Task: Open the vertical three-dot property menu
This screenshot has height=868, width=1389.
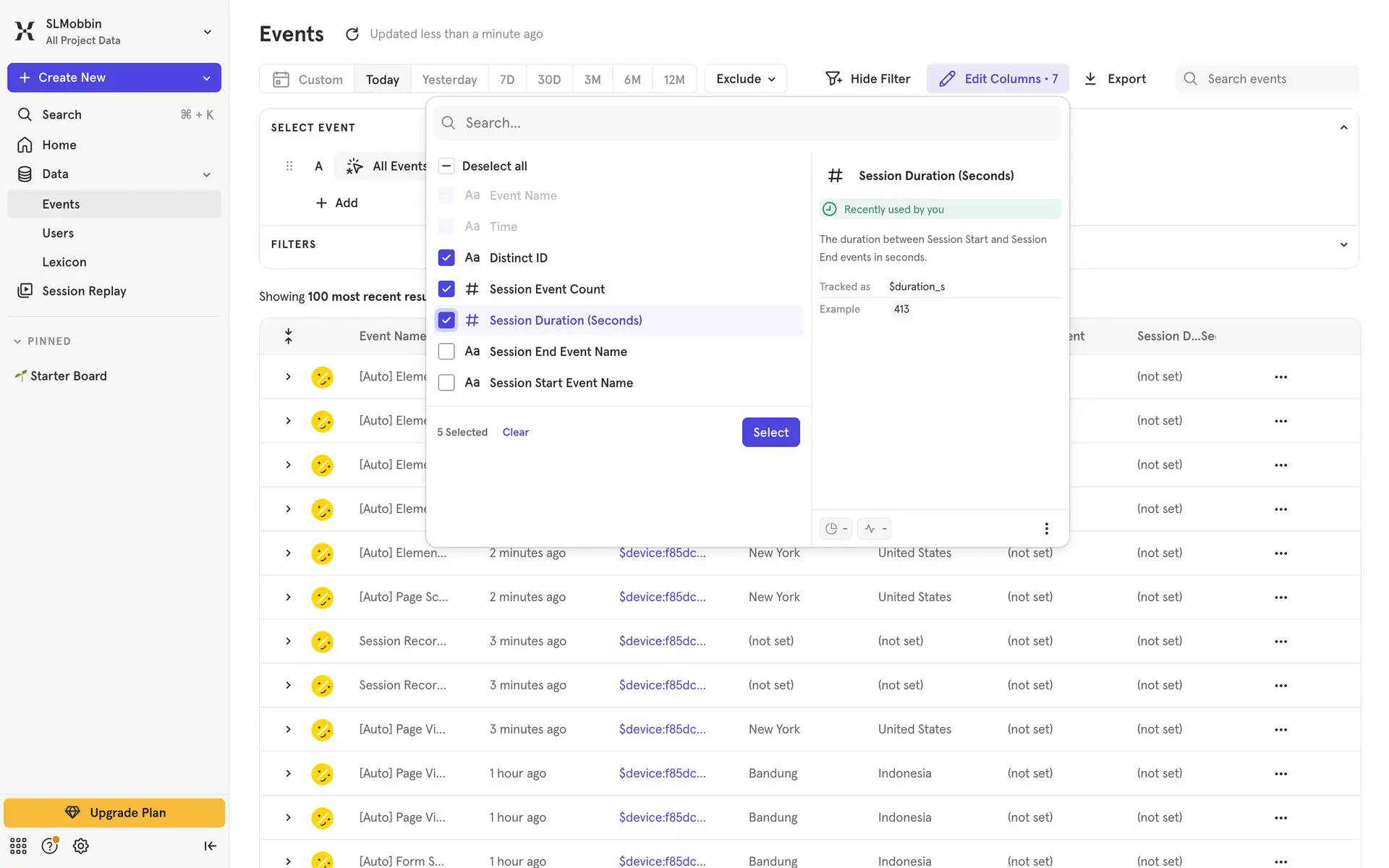Action: tap(1046, 529)
